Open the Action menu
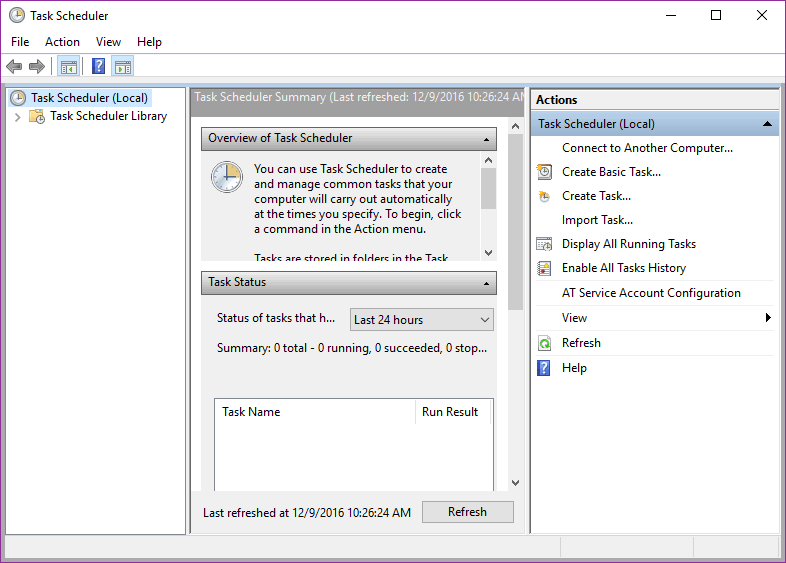The image size is (786, 563). [x=62, y=42]
